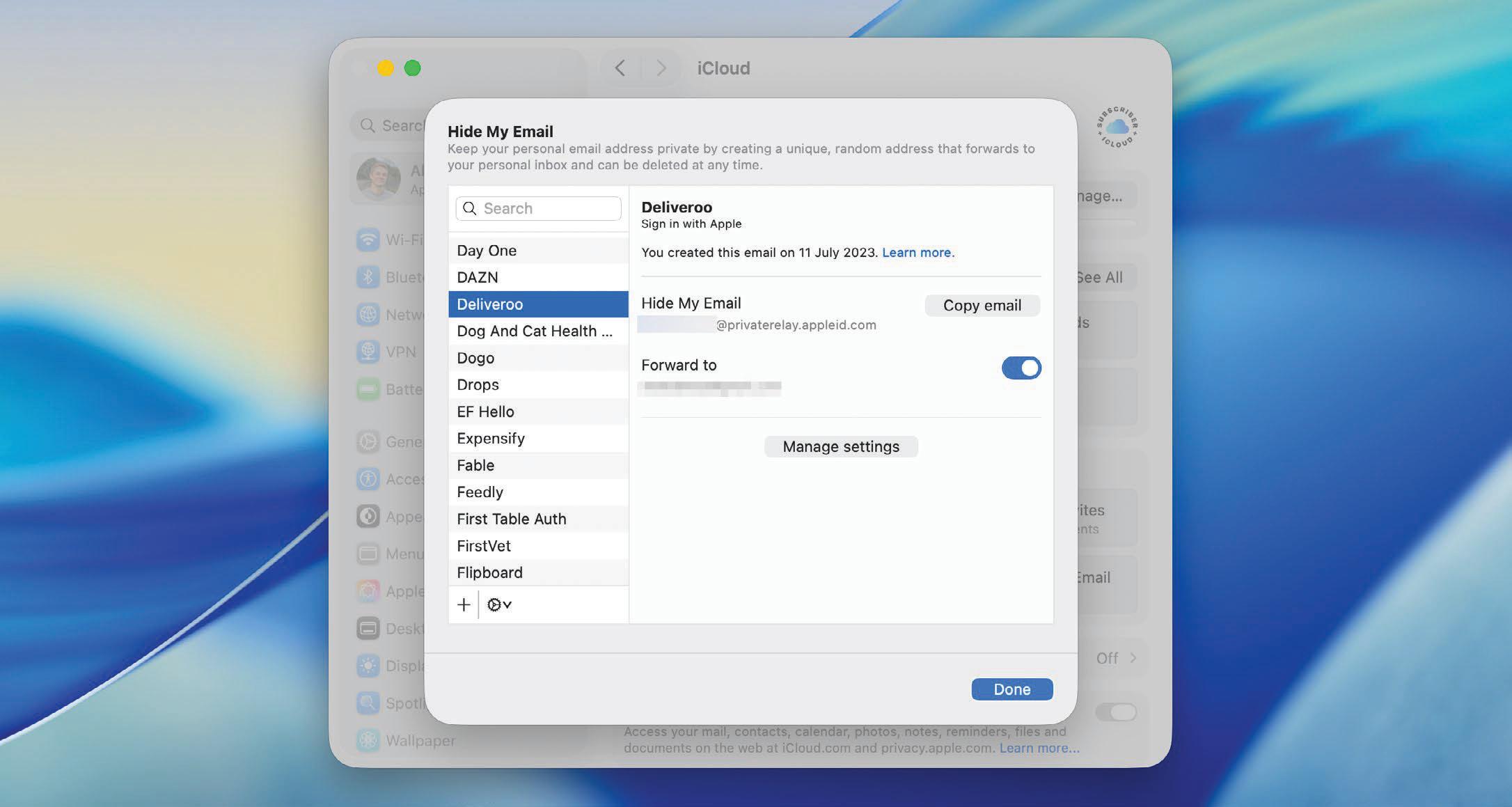
Task: Select Dog And Cat Health entry
Action: 538,331
